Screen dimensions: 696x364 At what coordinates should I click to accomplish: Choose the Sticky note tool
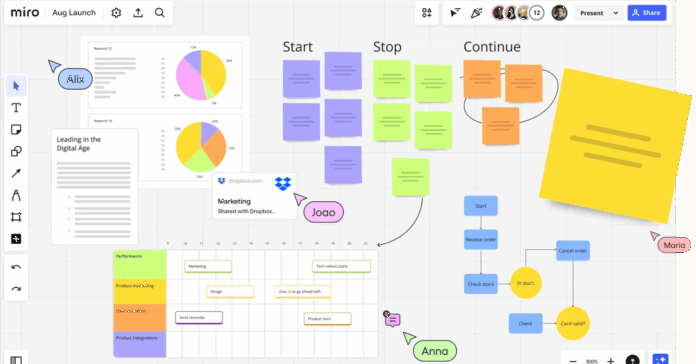(16, 129)
